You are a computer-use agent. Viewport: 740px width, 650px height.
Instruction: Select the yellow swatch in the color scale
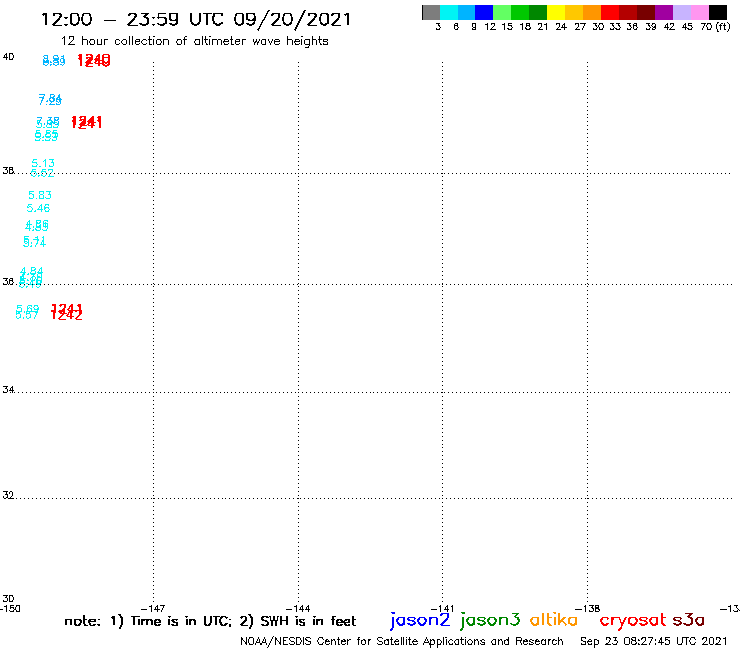[556, 12]
